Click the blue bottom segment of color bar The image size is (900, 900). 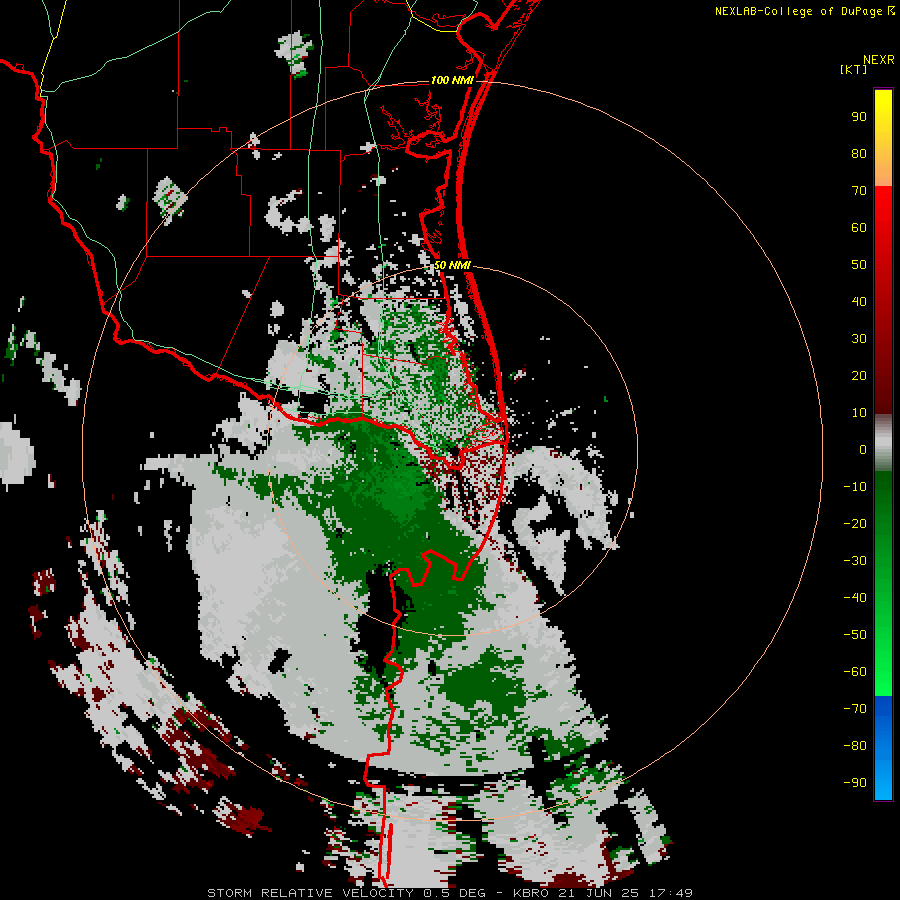(883, 748)
